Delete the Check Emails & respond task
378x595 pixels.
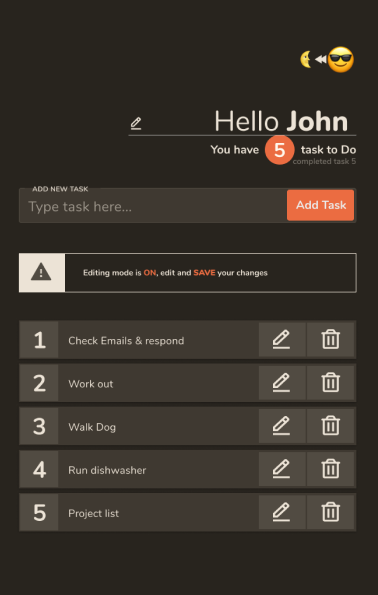pyautogui.click(x=331, y=340)
